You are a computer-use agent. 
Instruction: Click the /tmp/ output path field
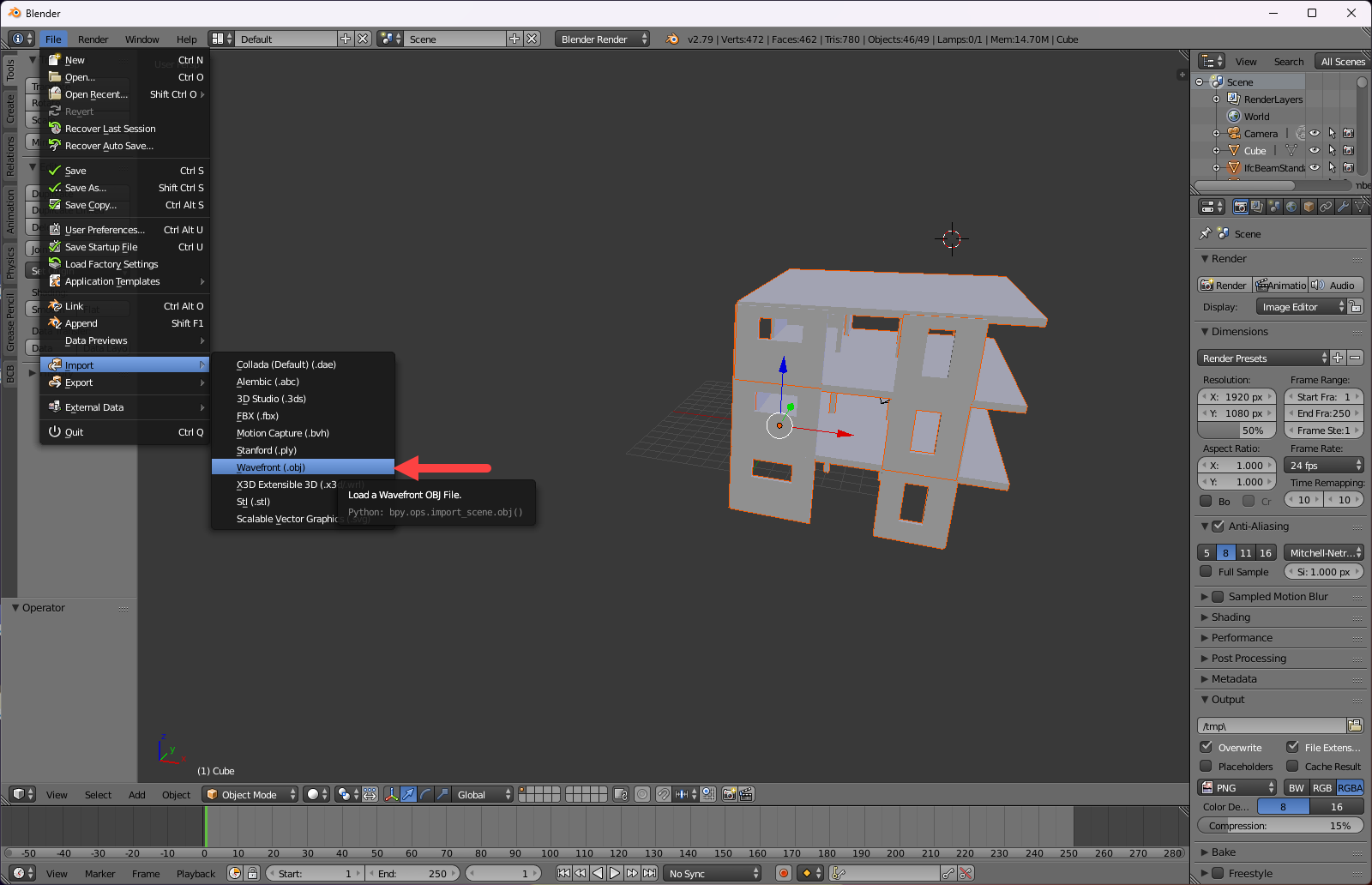[1272, 725]
